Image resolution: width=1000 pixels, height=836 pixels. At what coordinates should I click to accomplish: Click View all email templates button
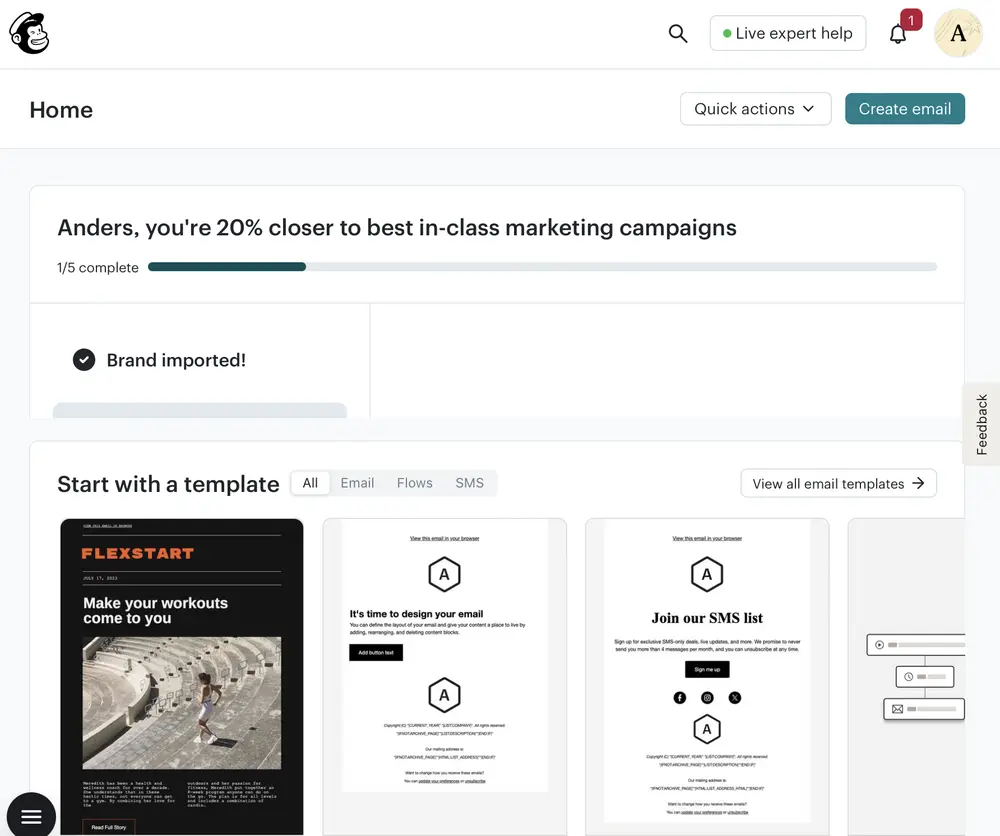838,483
